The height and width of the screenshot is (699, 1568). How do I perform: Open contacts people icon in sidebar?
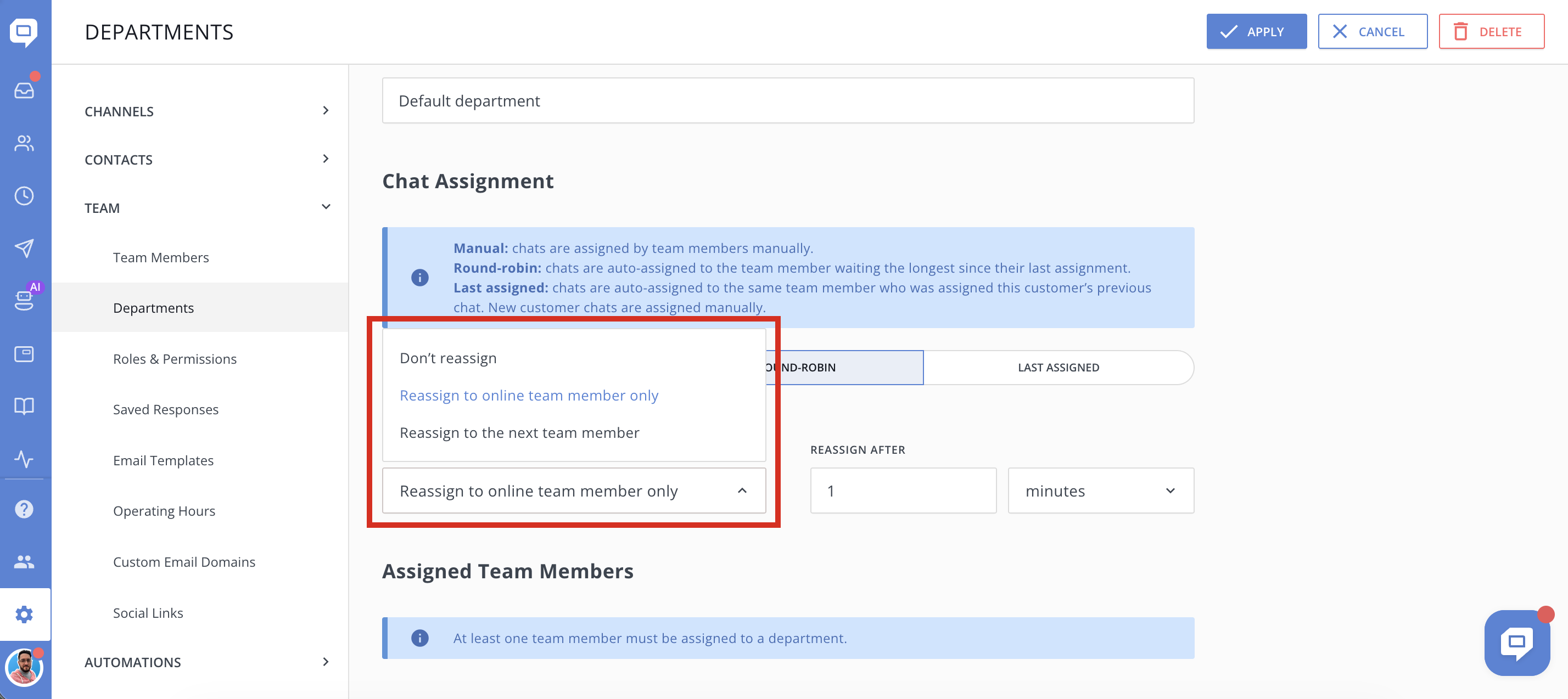tap(24, 143)
